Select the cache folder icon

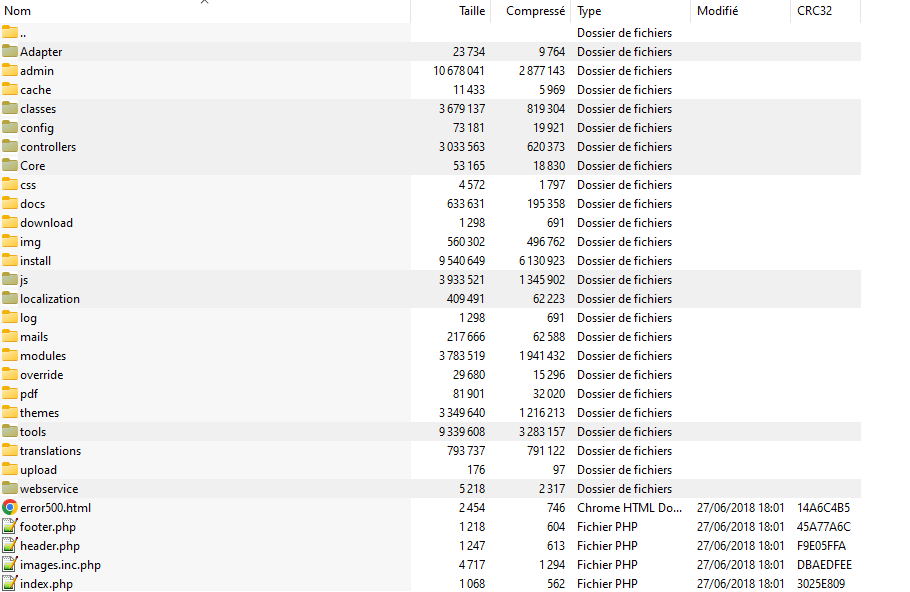point(10,89)
